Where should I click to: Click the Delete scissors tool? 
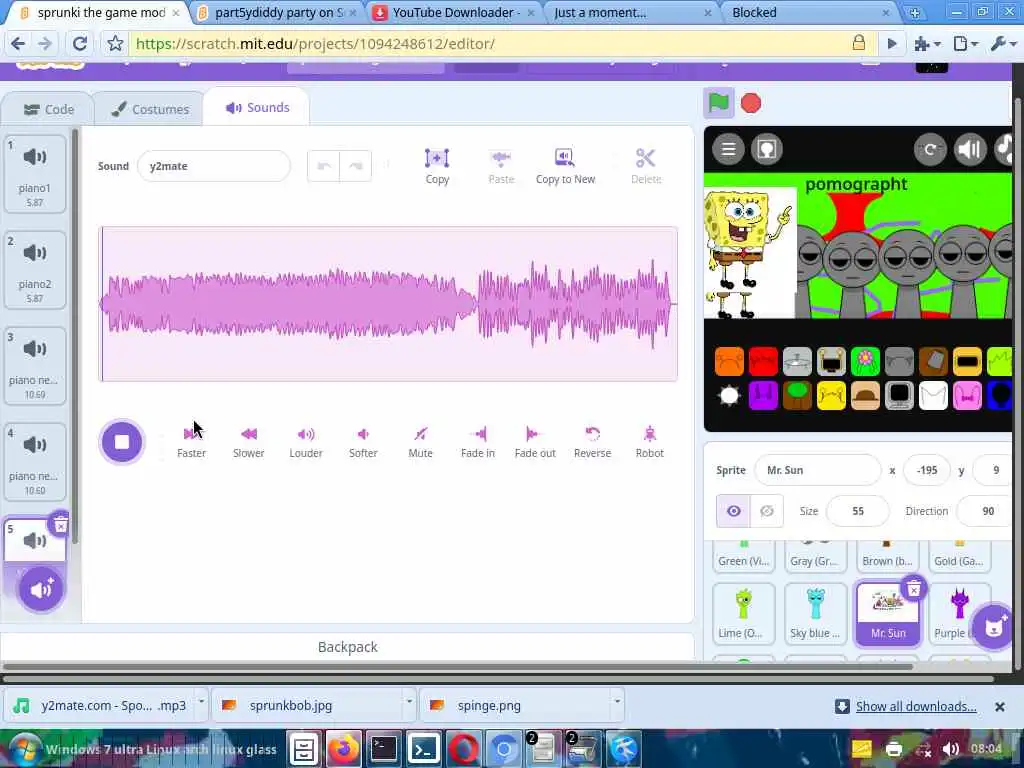point(646,167)
